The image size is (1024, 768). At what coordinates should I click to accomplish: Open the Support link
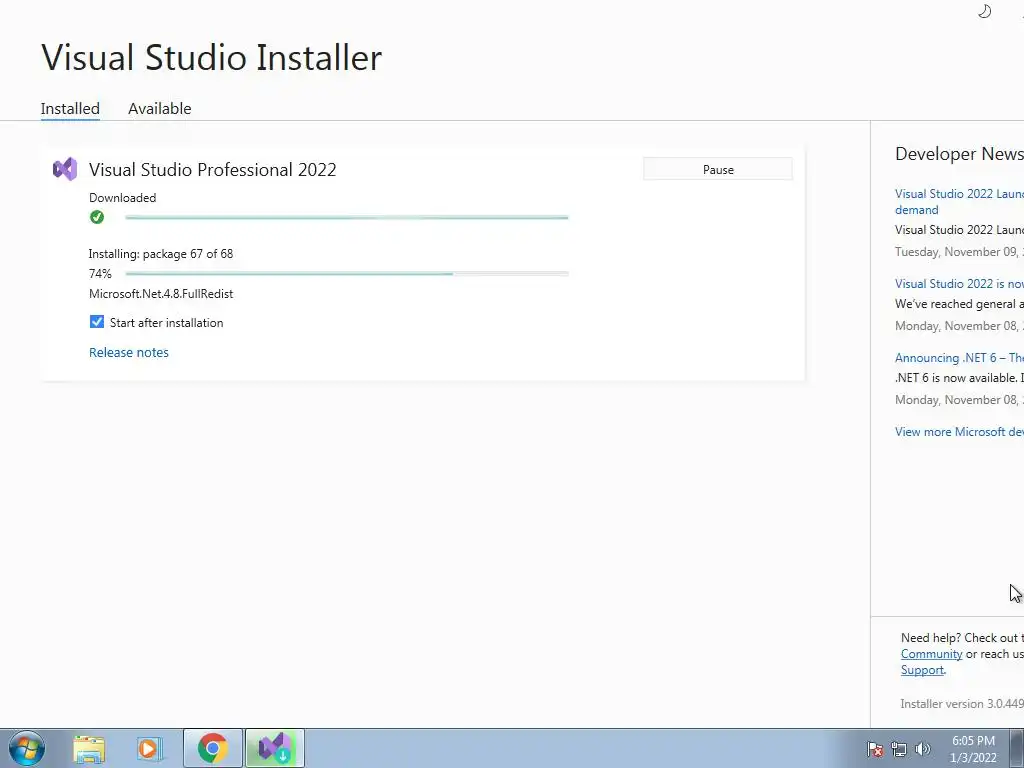[922, 670]
